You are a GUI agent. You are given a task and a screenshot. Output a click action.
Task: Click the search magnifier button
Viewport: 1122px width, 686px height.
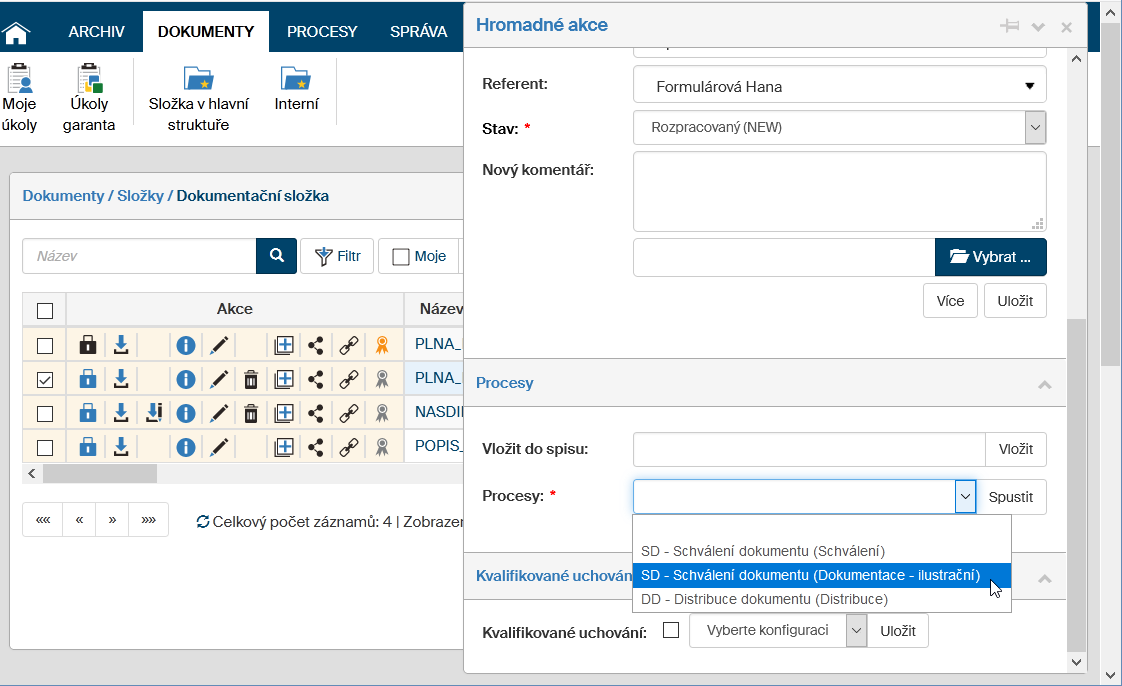276,256
